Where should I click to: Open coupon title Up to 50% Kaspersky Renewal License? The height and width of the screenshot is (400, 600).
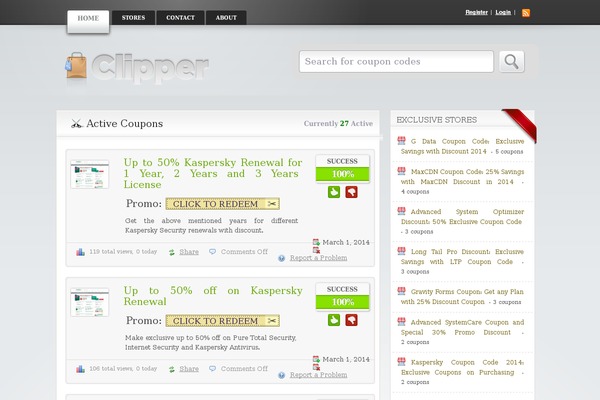[x=213, y=173]
